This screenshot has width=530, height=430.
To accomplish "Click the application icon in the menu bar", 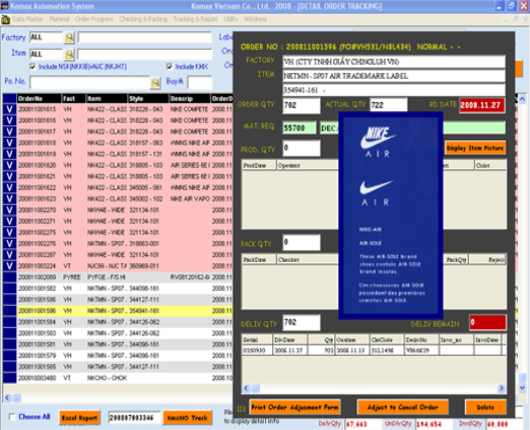I will click(x=5, y=20).
